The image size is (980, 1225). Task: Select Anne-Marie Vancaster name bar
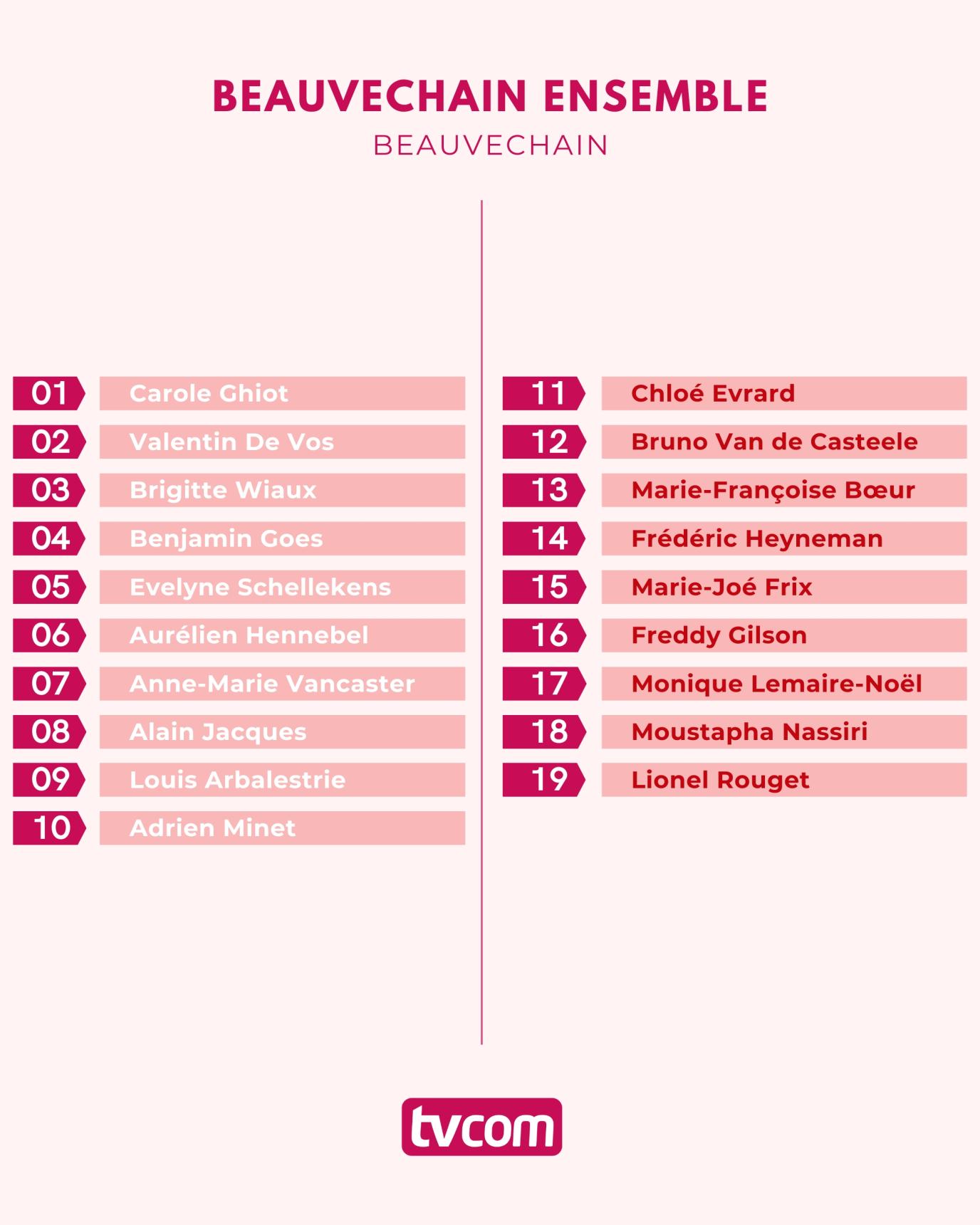point(282,684)
